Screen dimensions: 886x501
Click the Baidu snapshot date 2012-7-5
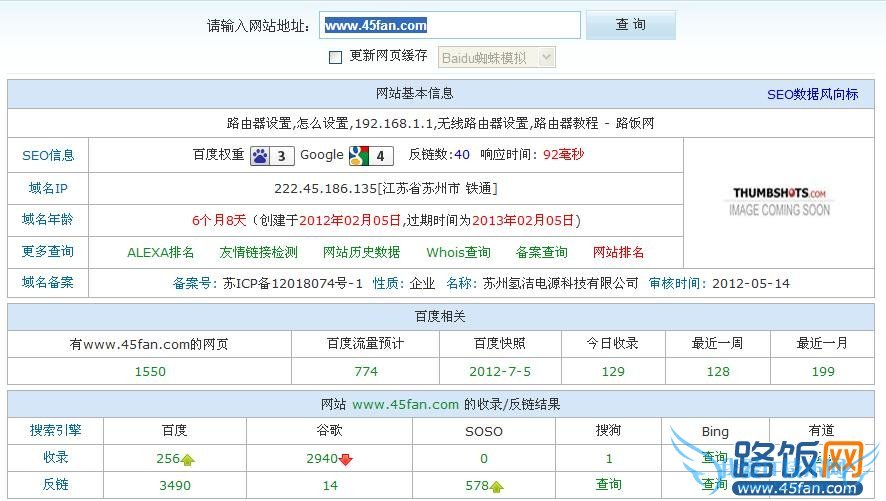500,372
